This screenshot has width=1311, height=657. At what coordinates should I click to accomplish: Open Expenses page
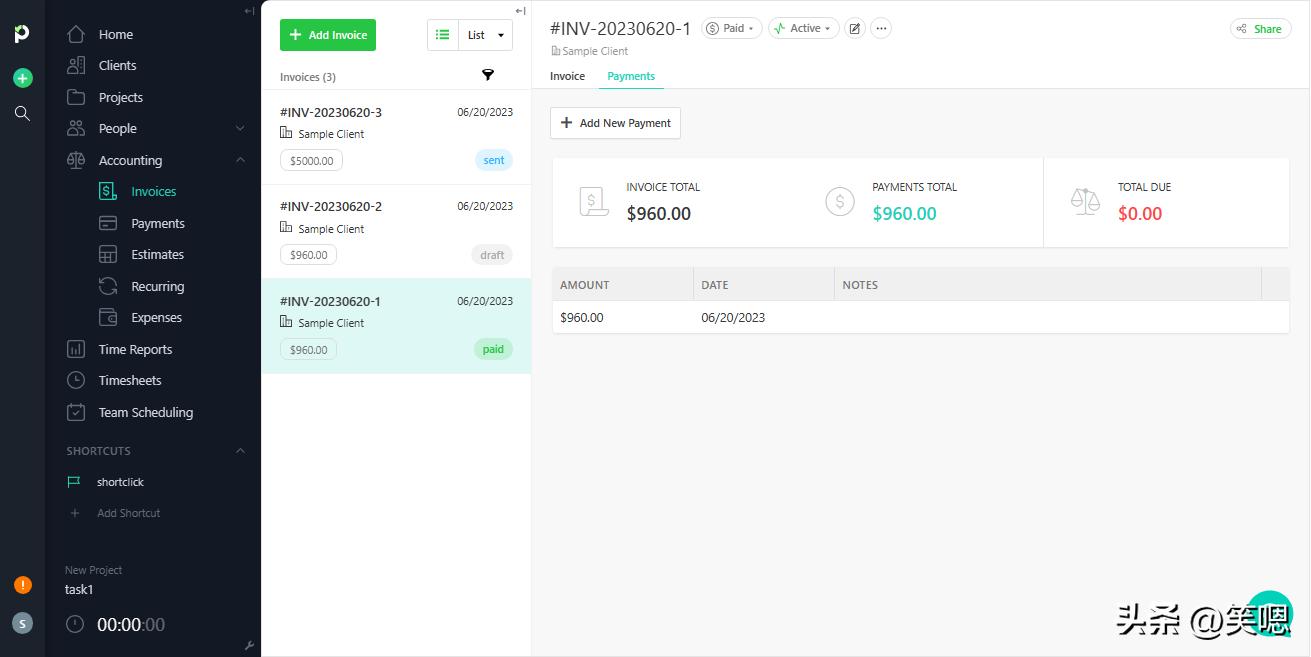pos(156,317)
